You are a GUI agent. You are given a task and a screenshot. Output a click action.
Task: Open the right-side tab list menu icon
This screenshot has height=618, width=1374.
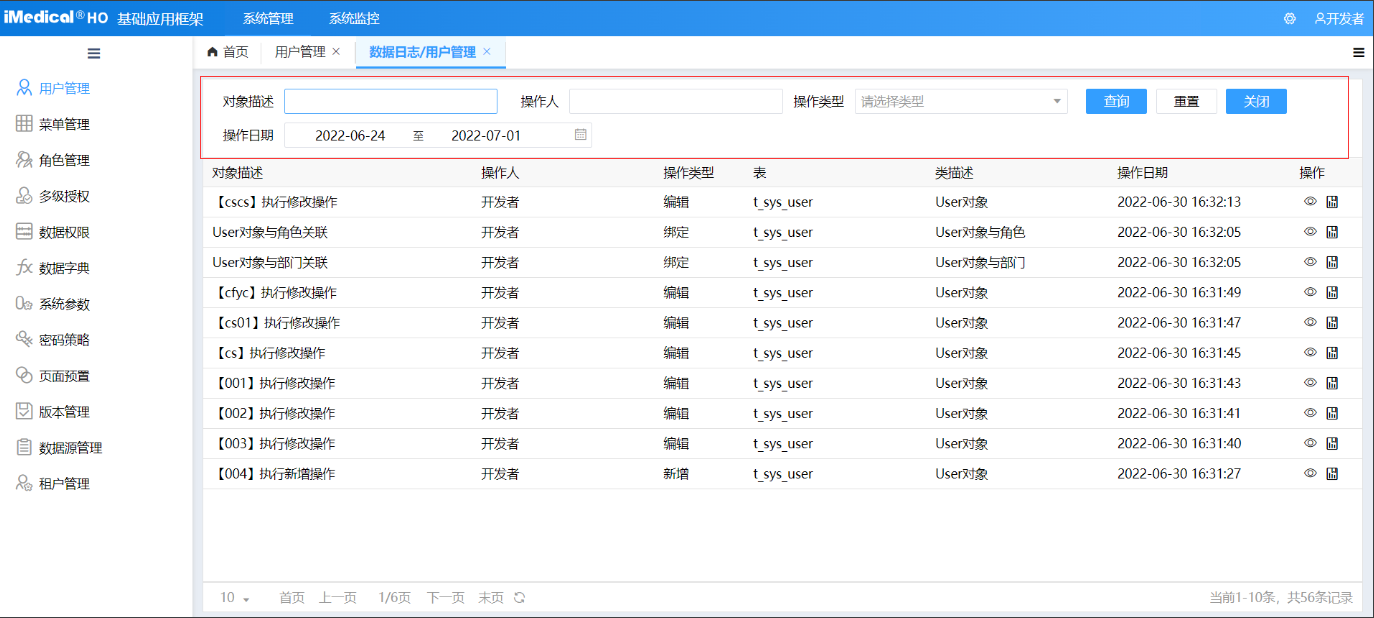pyautogui.click(x=1359, y=53)
